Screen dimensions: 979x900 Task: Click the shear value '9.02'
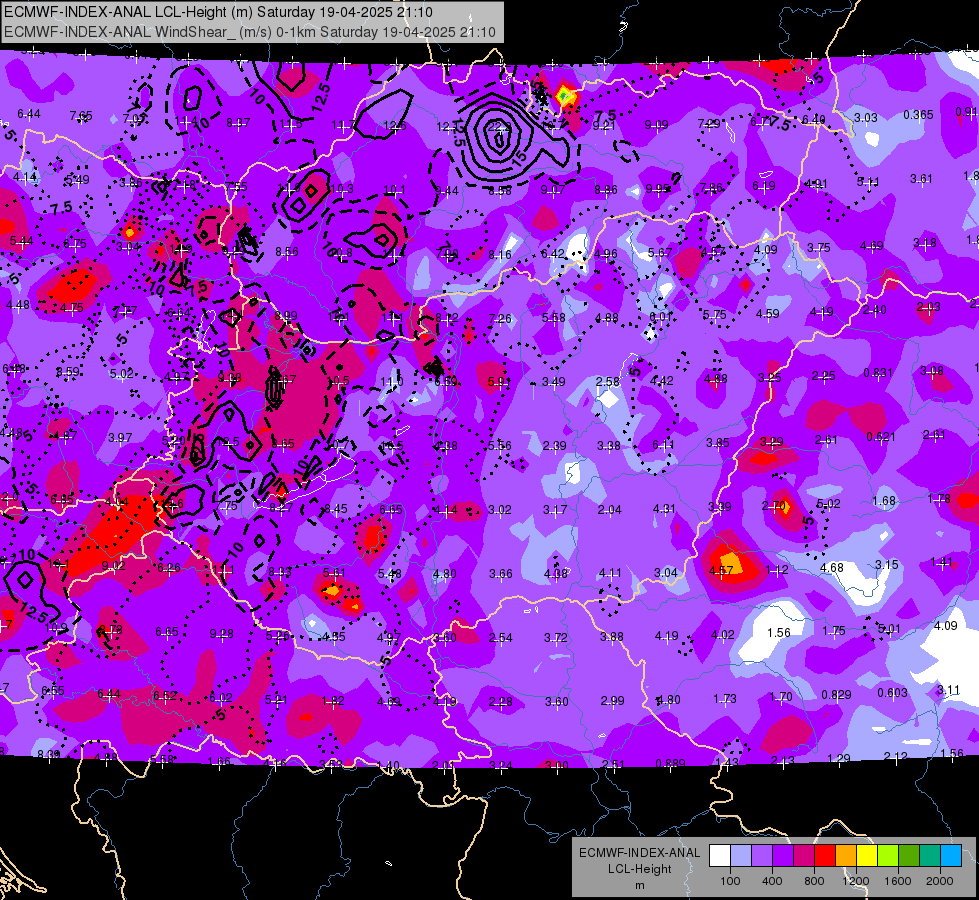coord(114,565)
